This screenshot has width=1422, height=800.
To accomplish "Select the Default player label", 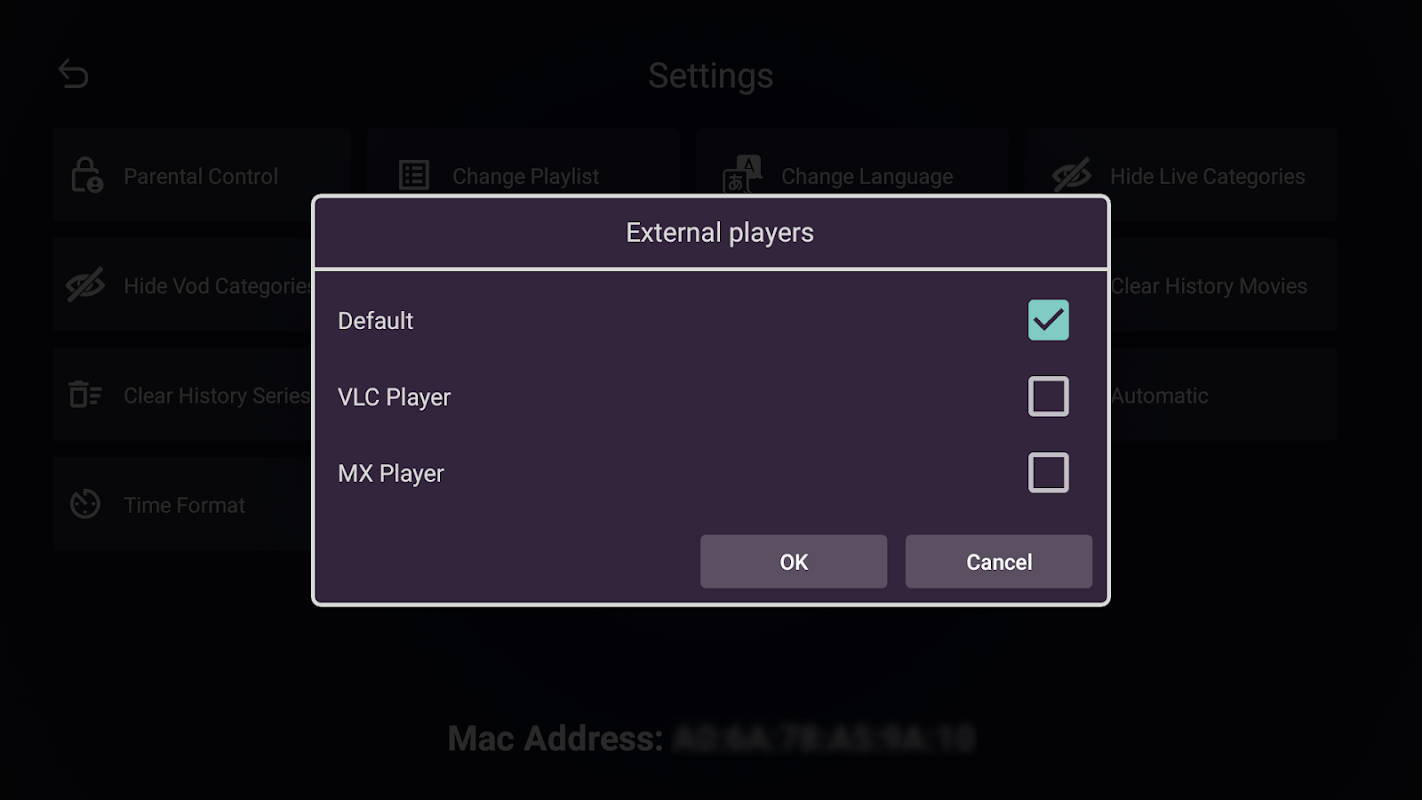I will [x=375, y=321].
